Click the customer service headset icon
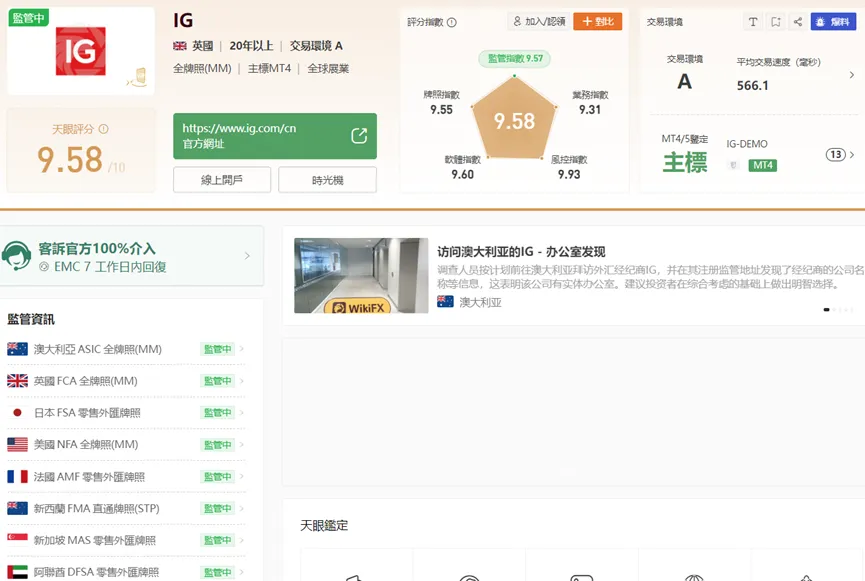 point(16,256)
